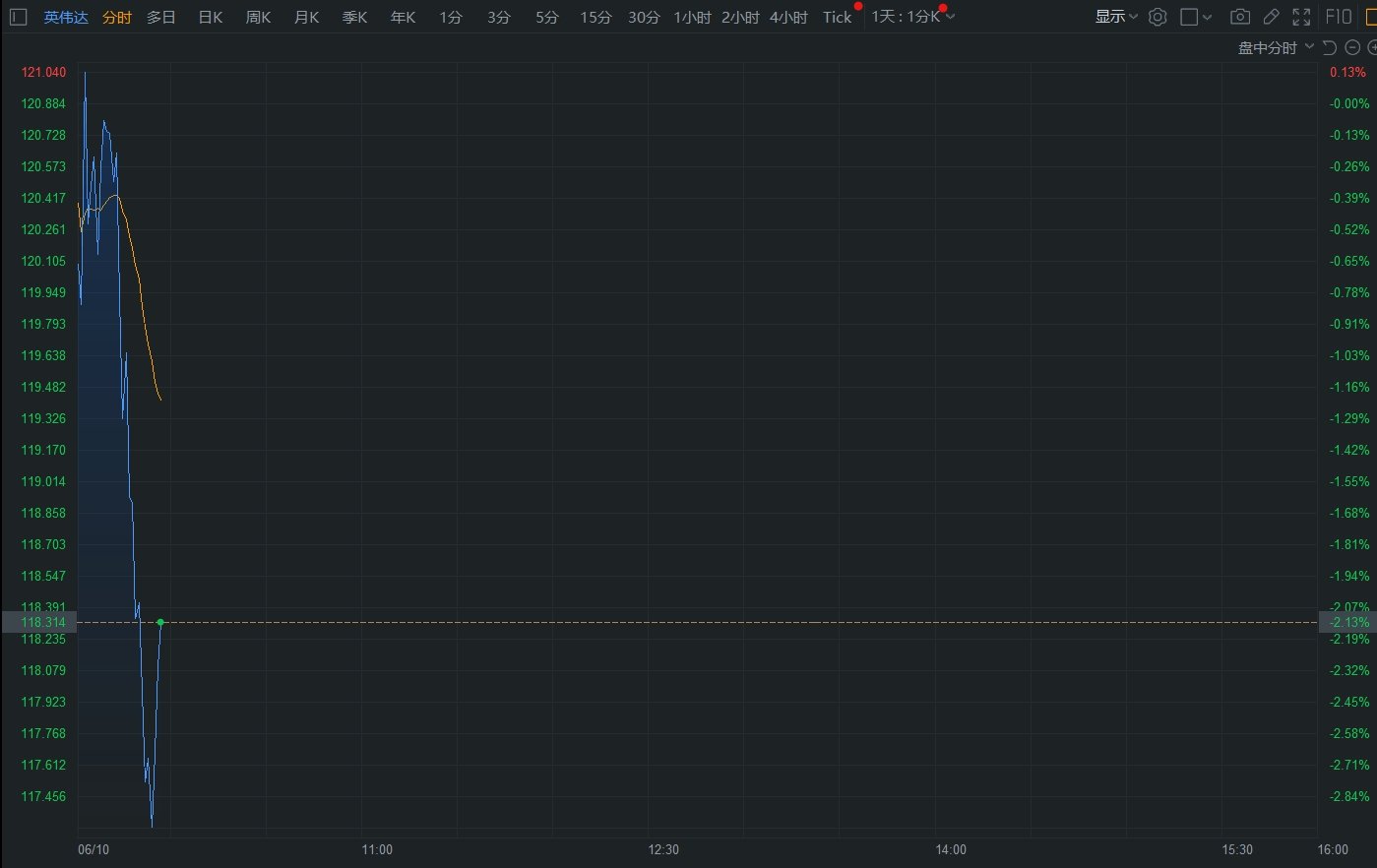Image resolution: width=1377 pixels, height=868 pixels.
Task: Select the 15分 interval
Action: tap(595, 17)
